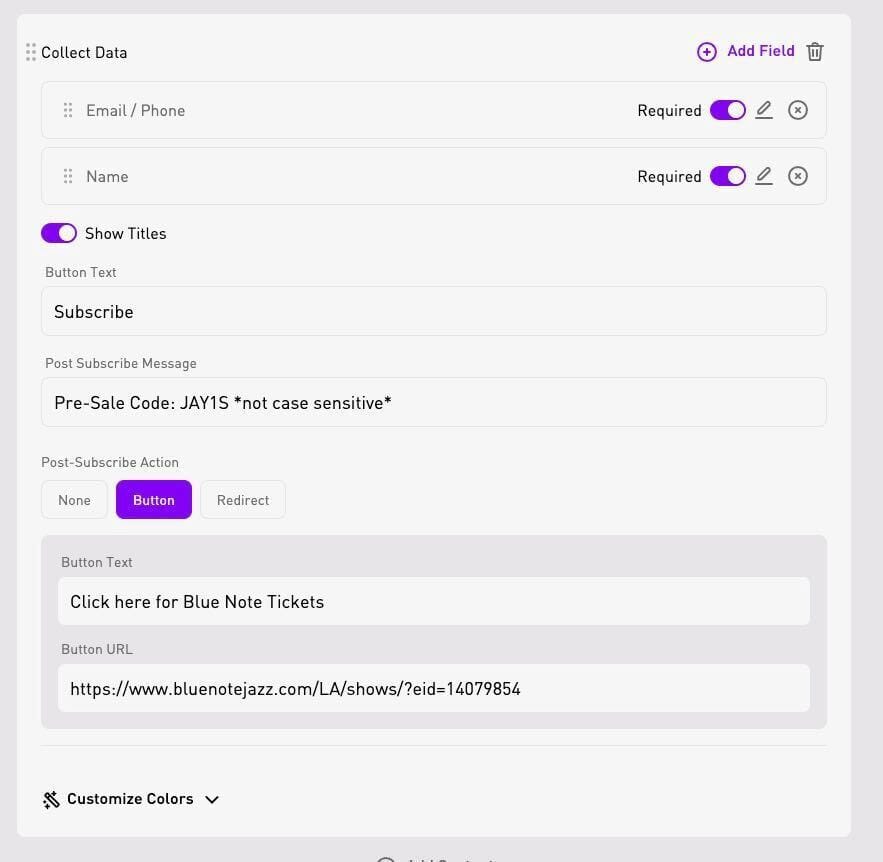This screenshot has height=862, width=883.
Task: Click the Button URL input field
Action: [x=434, y=688]
